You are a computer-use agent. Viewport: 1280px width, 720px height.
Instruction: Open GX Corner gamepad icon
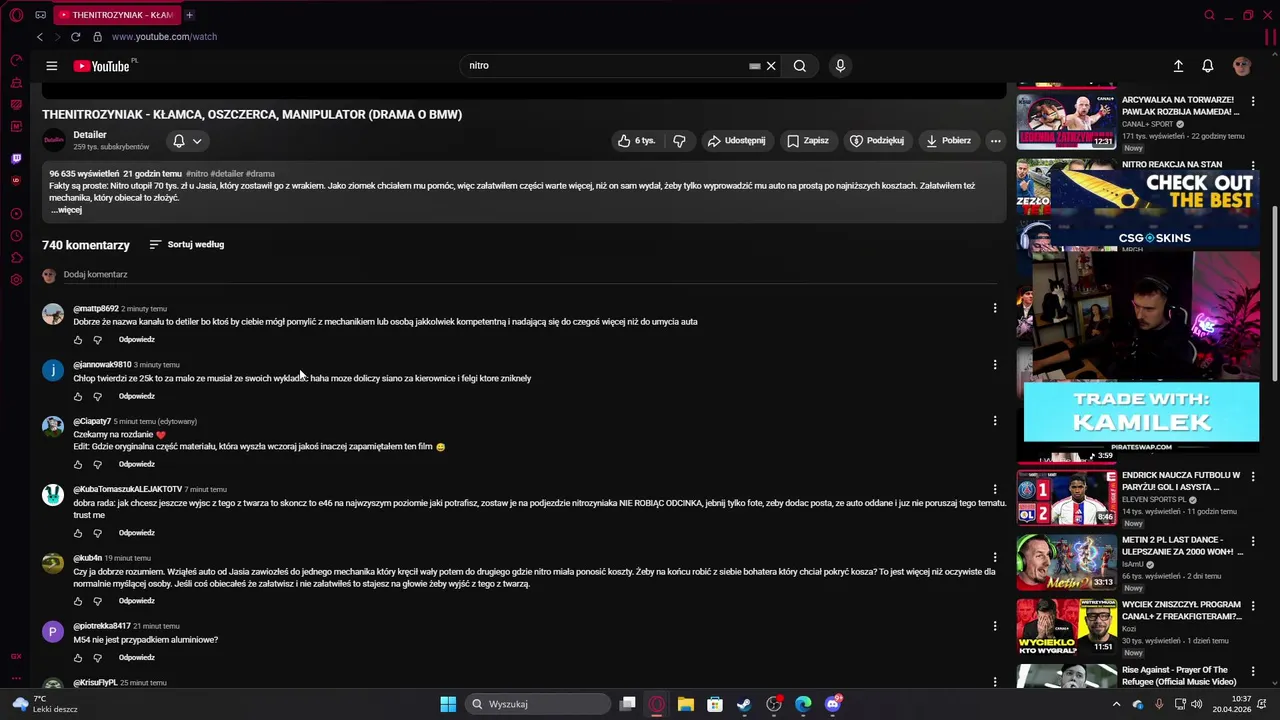pos(40,15)
